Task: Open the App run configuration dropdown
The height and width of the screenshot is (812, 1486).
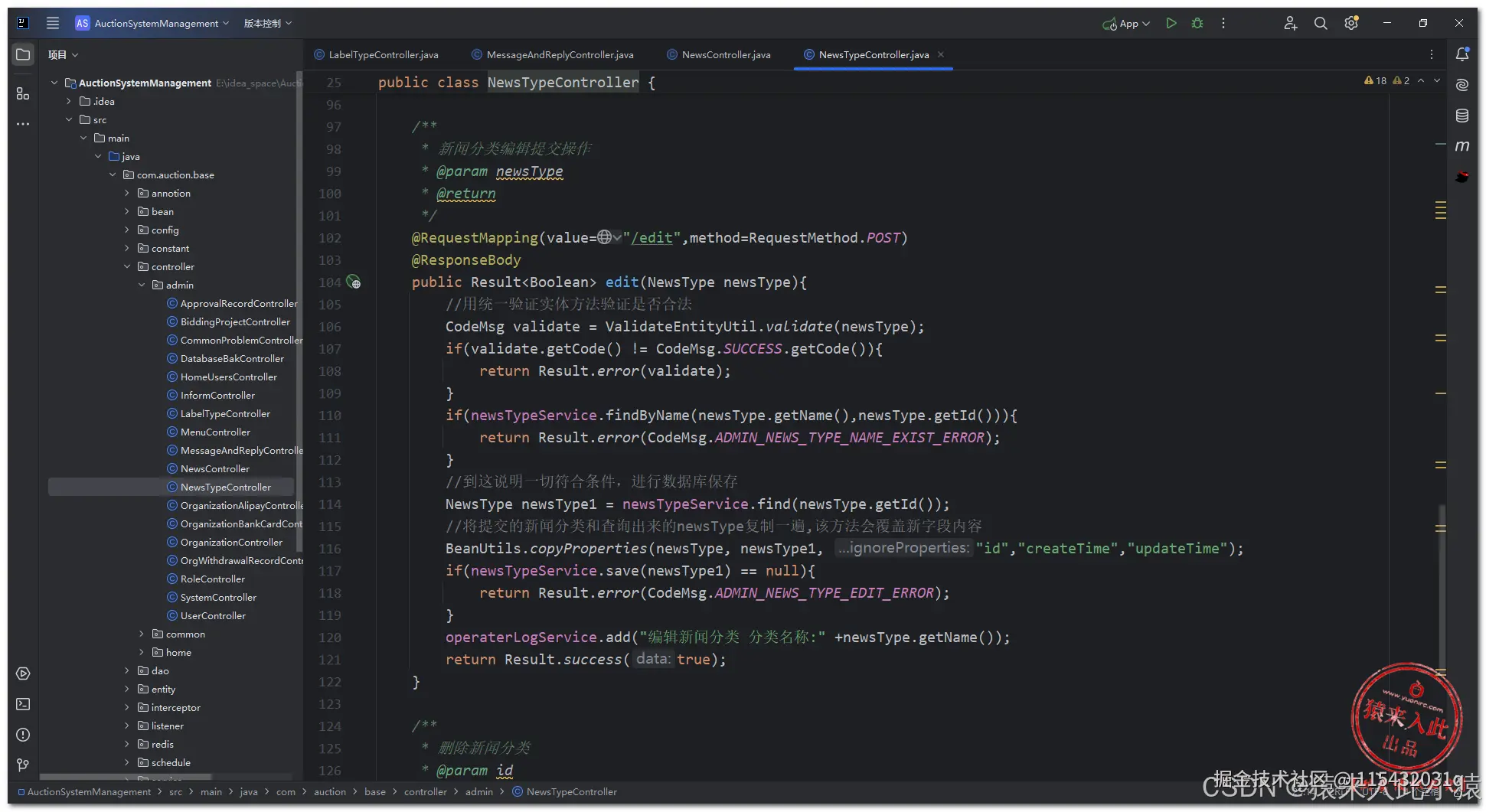Action: 1126,24
